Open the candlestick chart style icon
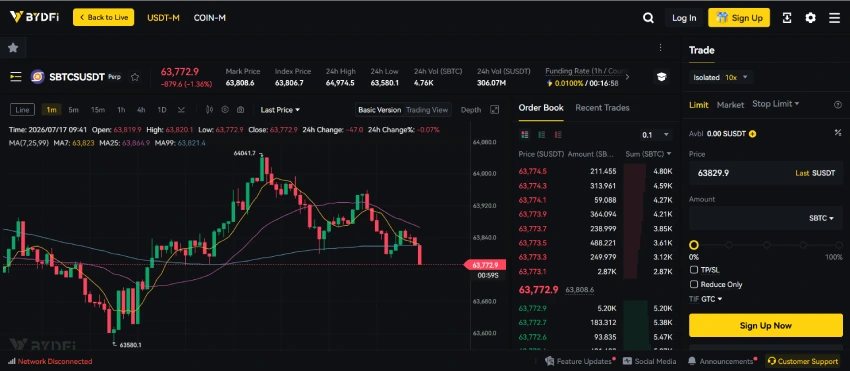The height and width of the screenshot is (371, 850). pyautogui.click(x=209, y=110)
